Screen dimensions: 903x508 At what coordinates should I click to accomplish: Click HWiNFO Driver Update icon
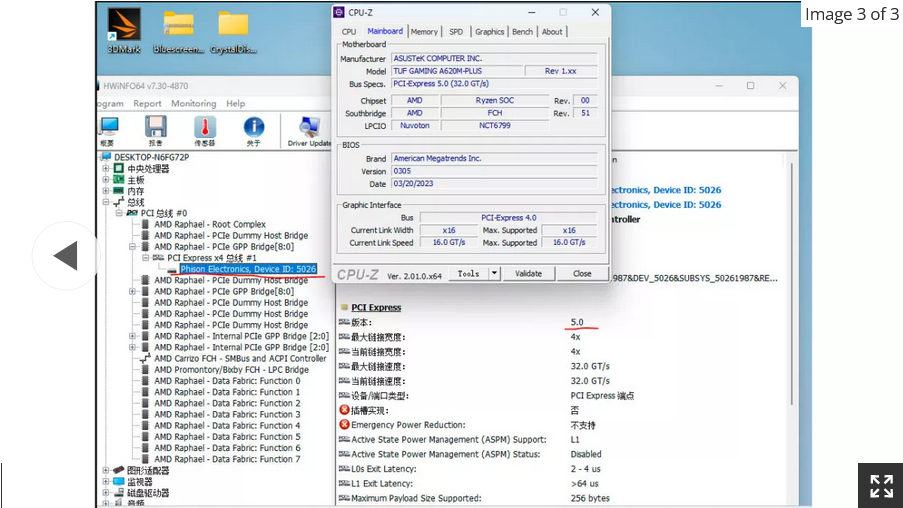[x=309, y=131]
